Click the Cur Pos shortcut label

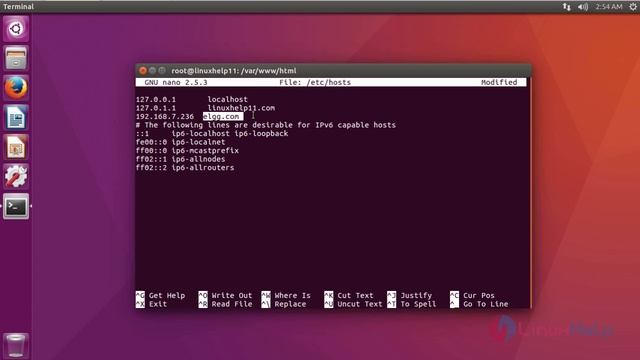(479, 296)
